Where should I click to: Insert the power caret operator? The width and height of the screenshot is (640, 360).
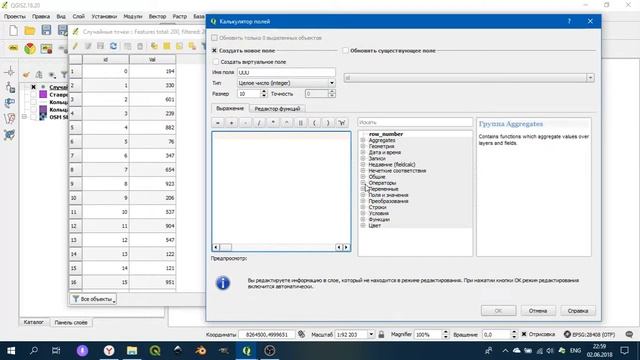[x=287, y=122]
